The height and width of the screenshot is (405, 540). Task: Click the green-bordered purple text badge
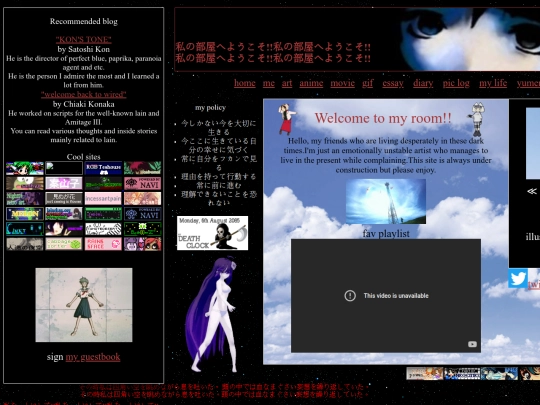coord(103,214)
